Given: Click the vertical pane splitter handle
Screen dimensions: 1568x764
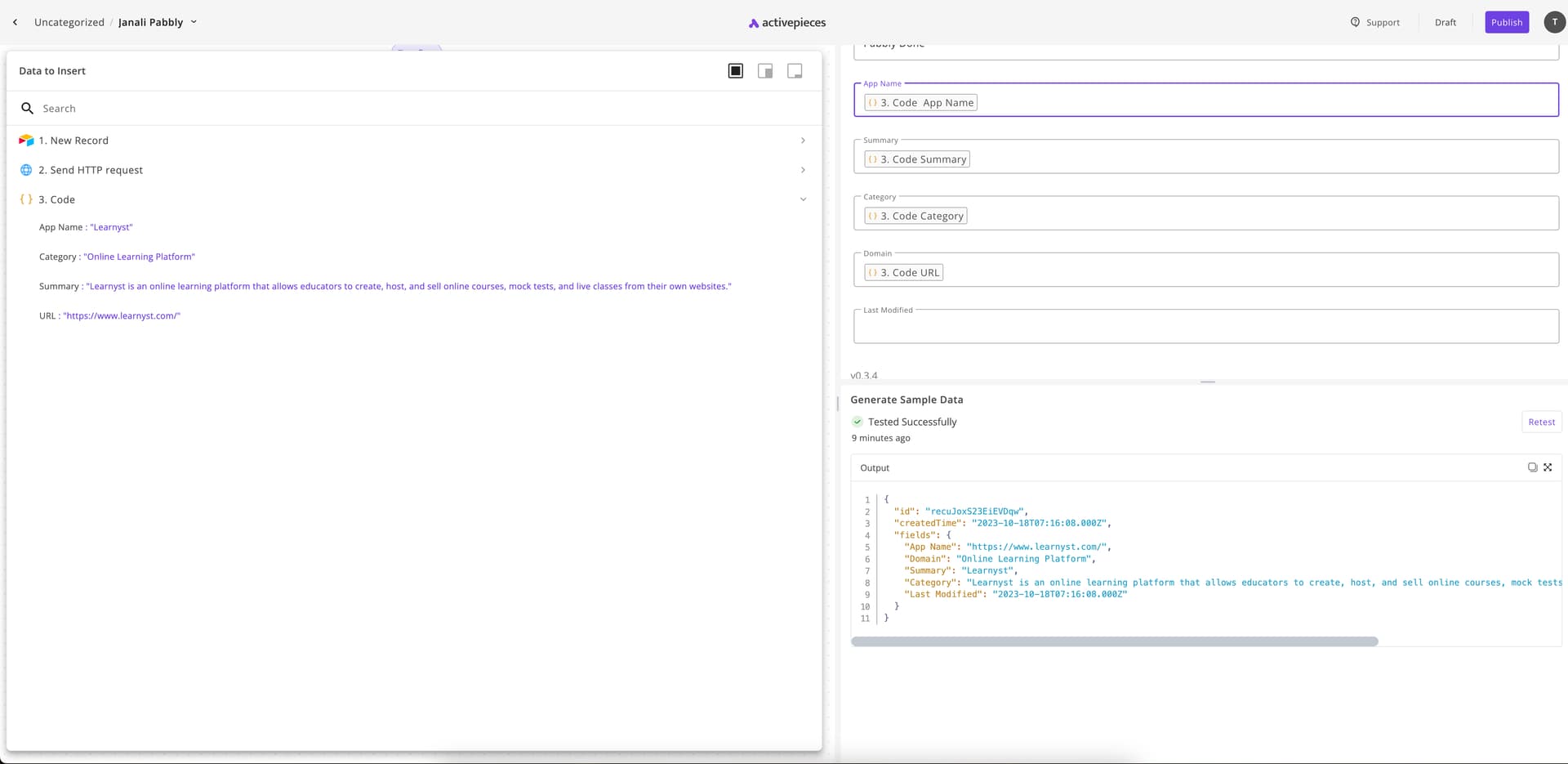Looking at the screenshot, I should pyautogui.click(x=838, y=404).
